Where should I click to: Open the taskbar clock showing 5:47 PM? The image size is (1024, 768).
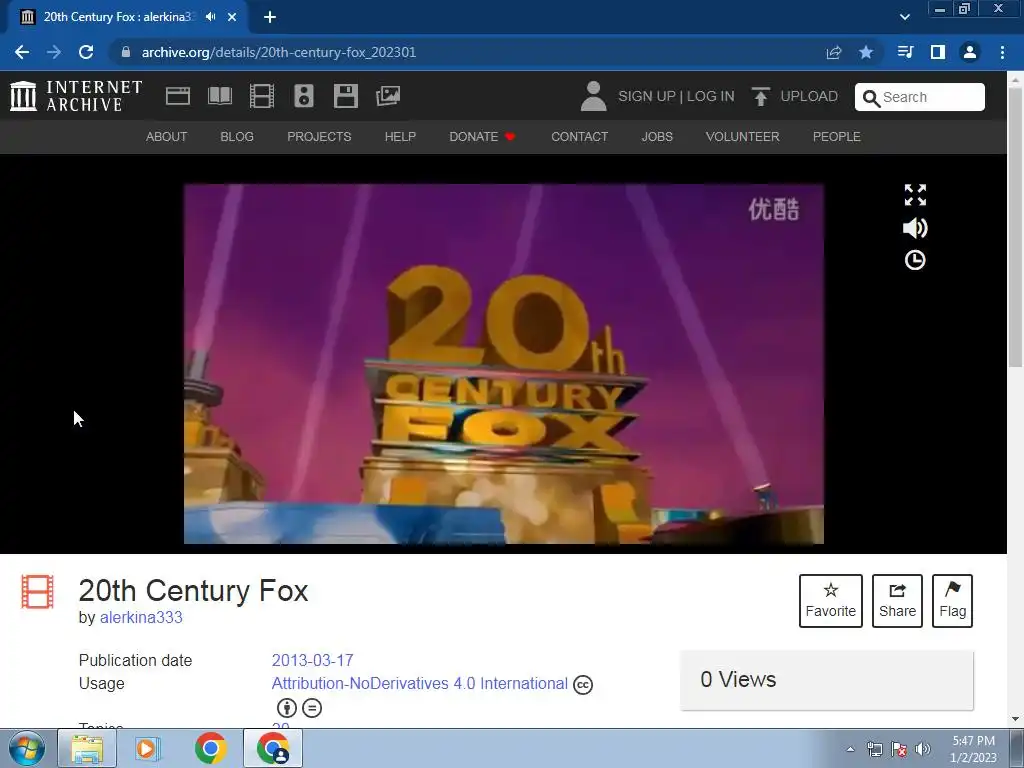[x=973, y=749]
